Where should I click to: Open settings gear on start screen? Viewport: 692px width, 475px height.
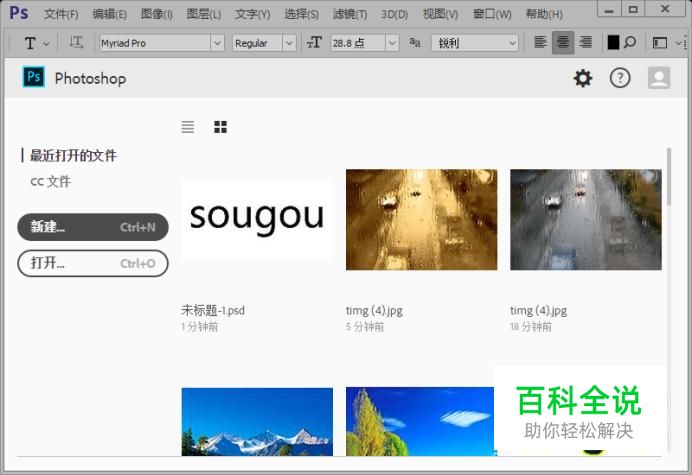click(x=583, y=78)
